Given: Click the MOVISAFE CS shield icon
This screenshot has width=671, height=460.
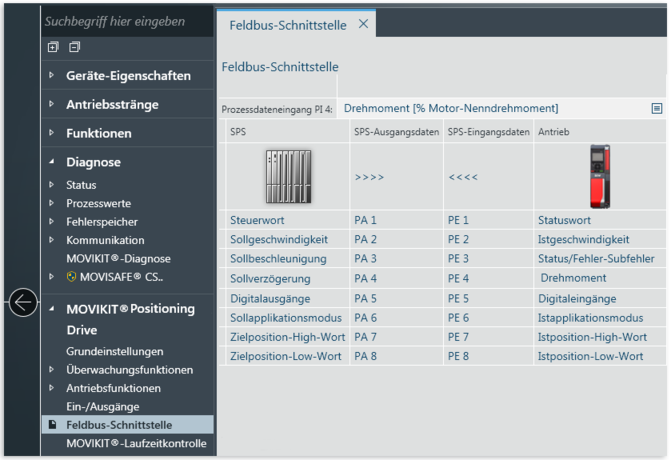Looking at the screenshot, I should (x=71, y=277).
